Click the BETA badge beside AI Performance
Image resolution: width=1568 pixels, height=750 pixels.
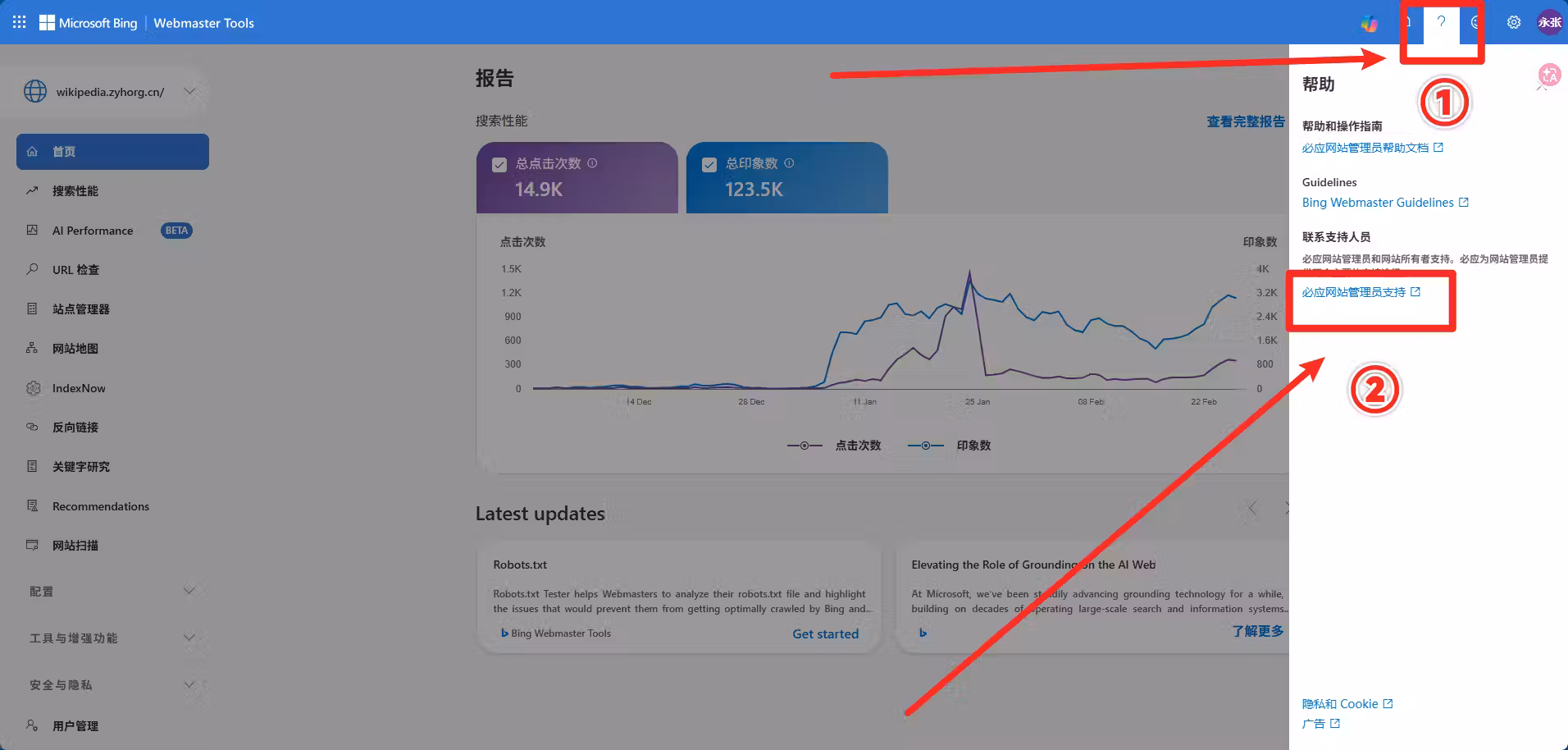[176, 230]
